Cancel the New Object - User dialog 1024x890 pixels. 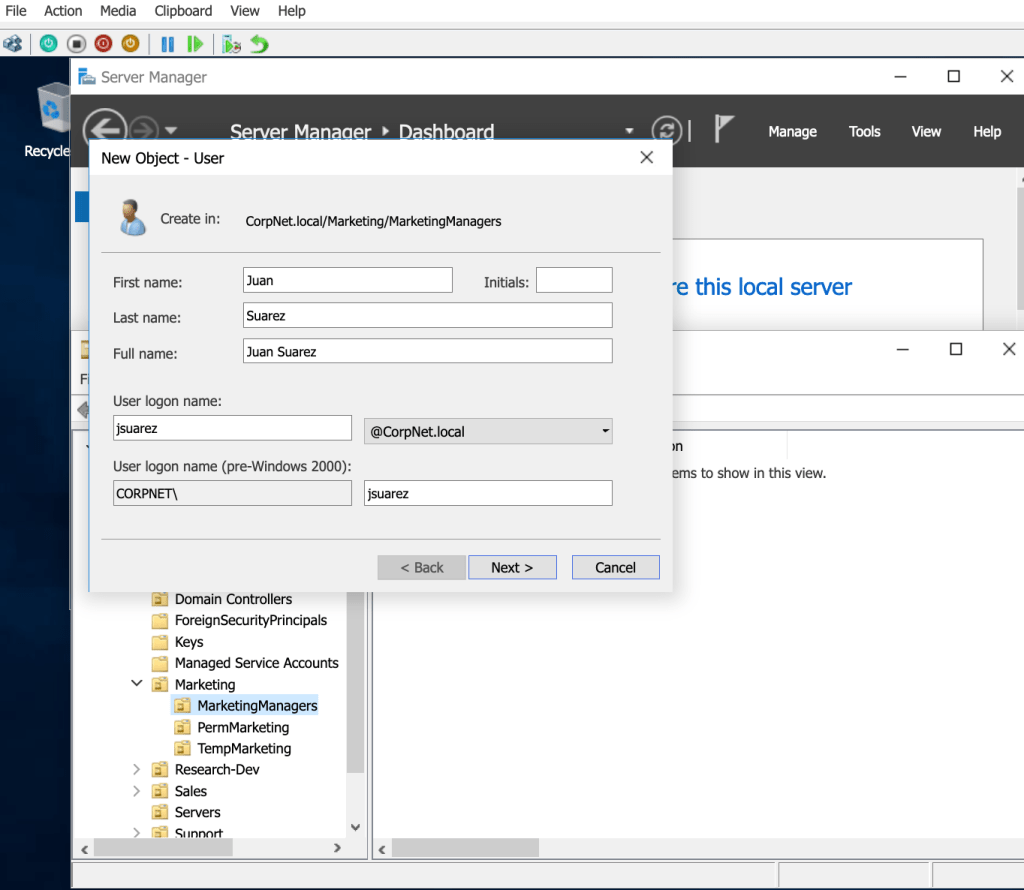(x=615, y=567)
